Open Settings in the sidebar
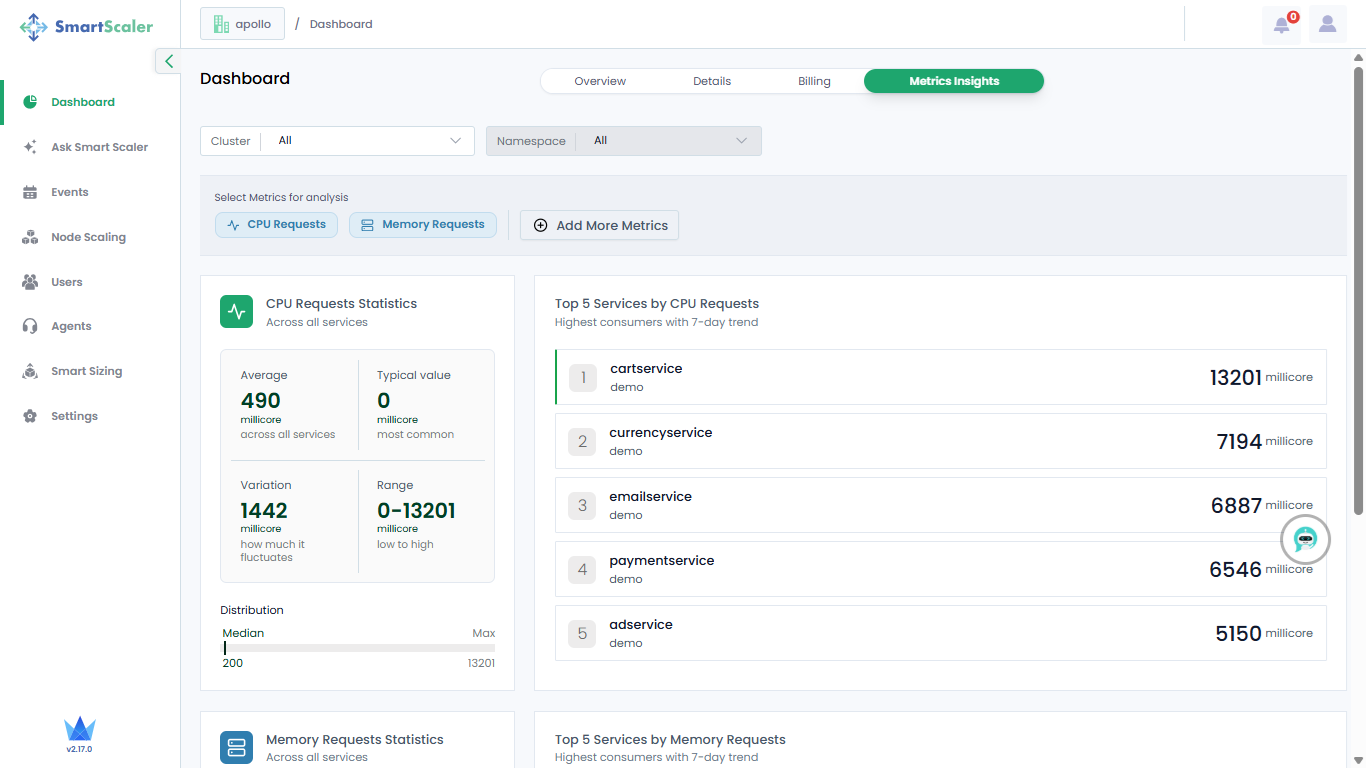 74,416
